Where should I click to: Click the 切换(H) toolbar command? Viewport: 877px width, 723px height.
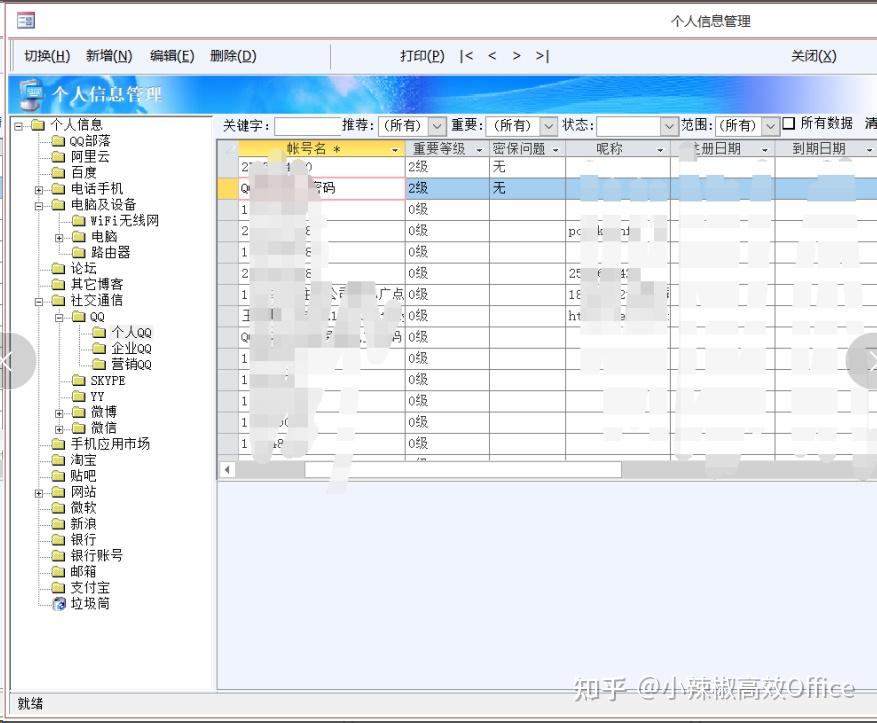[44, 56]
